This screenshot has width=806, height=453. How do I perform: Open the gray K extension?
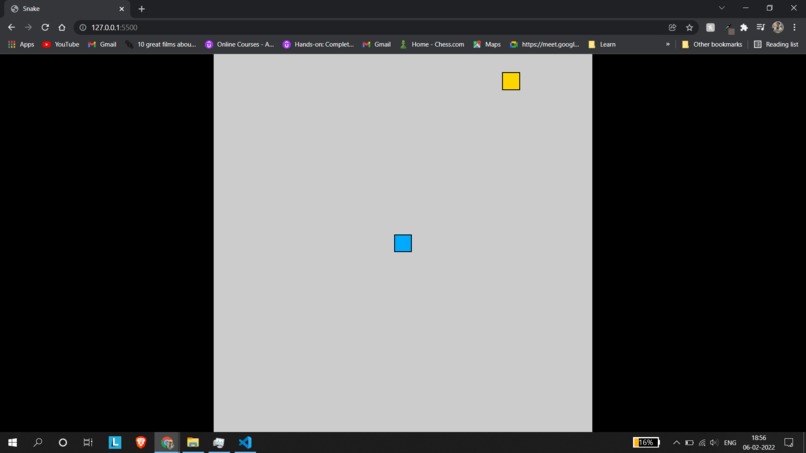click(710, 27)
